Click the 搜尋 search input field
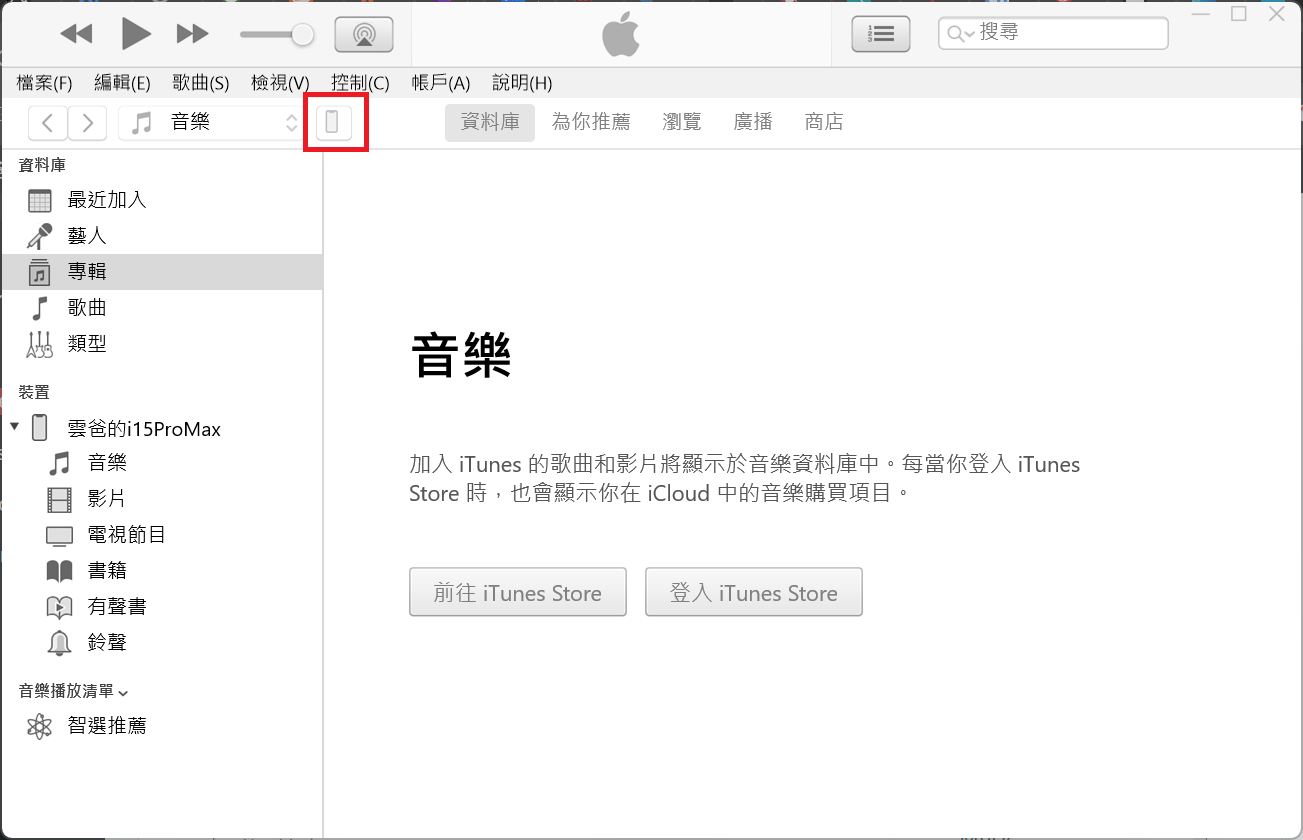 [x=1070, y=33]
